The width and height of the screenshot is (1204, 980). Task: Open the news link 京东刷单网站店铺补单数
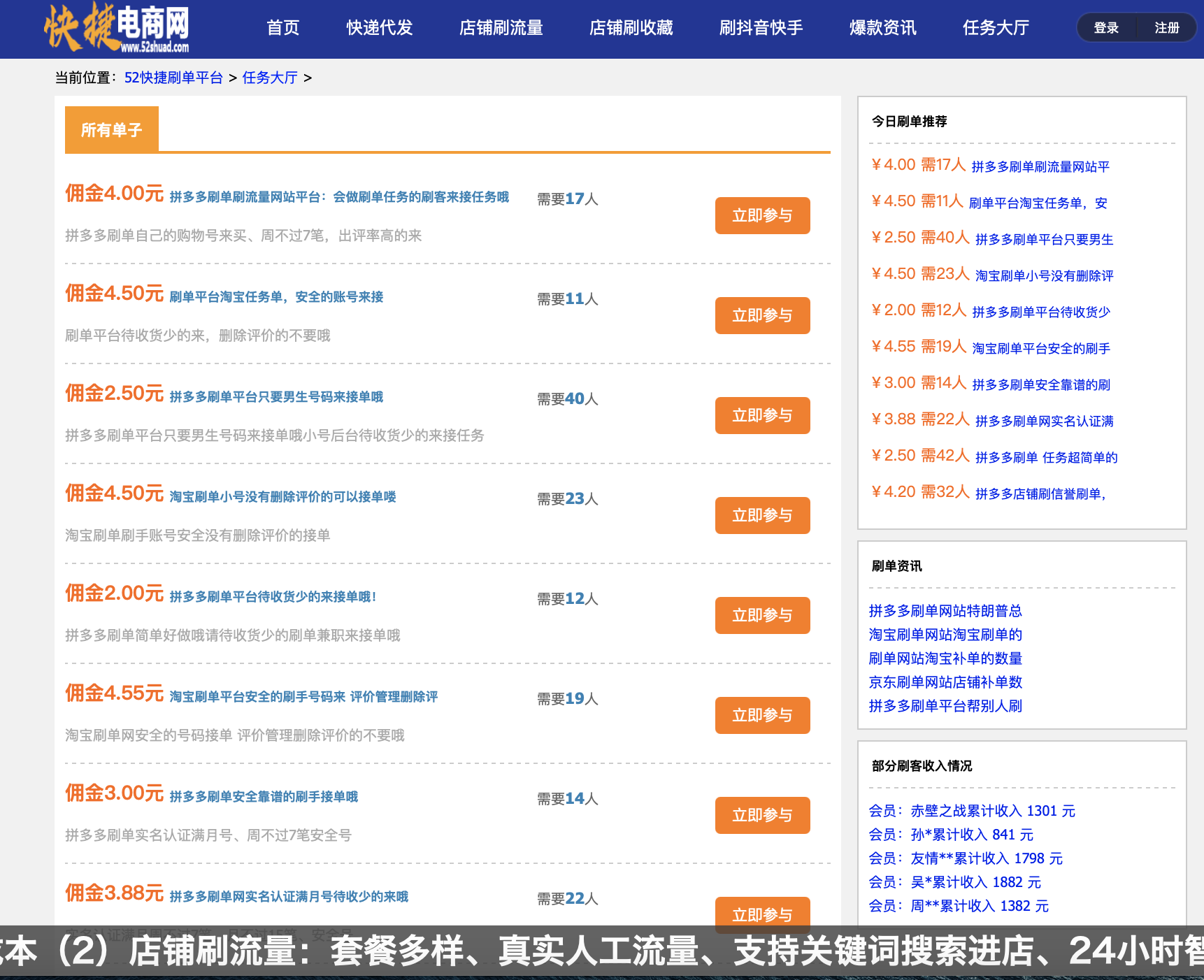[945, 682]
